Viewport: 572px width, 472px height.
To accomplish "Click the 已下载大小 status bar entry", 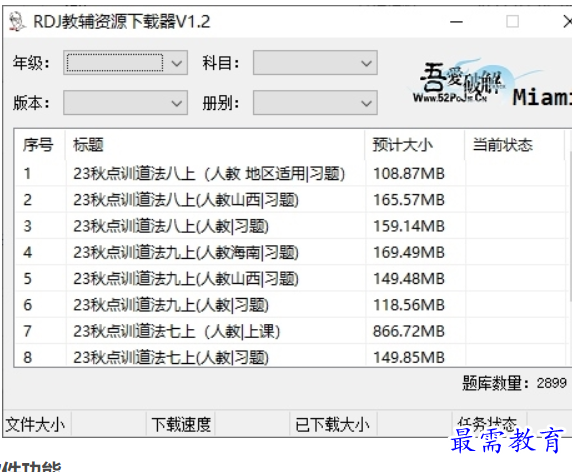I will click(332, 424).
